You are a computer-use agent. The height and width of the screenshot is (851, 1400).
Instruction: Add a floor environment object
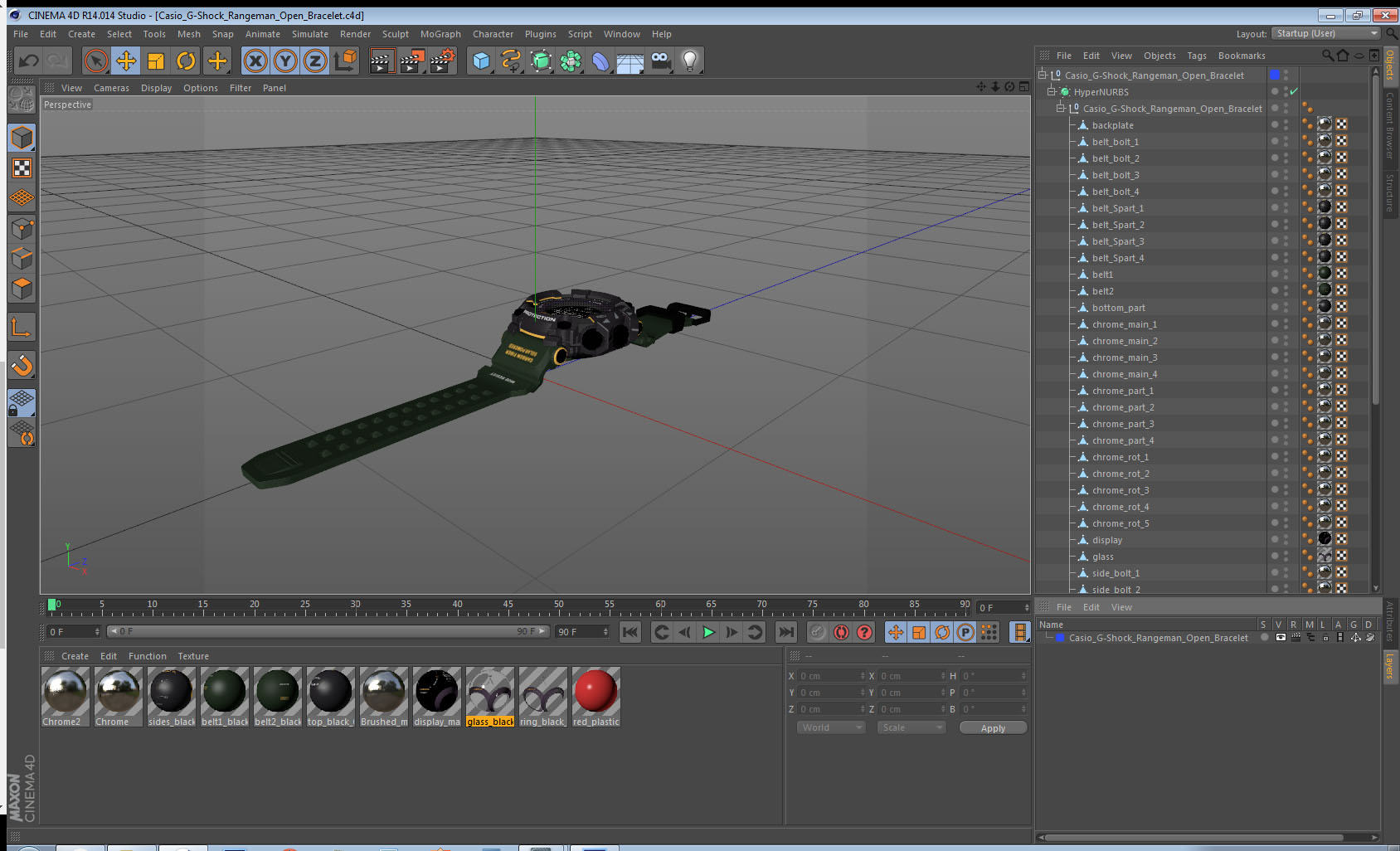(630, 61)
